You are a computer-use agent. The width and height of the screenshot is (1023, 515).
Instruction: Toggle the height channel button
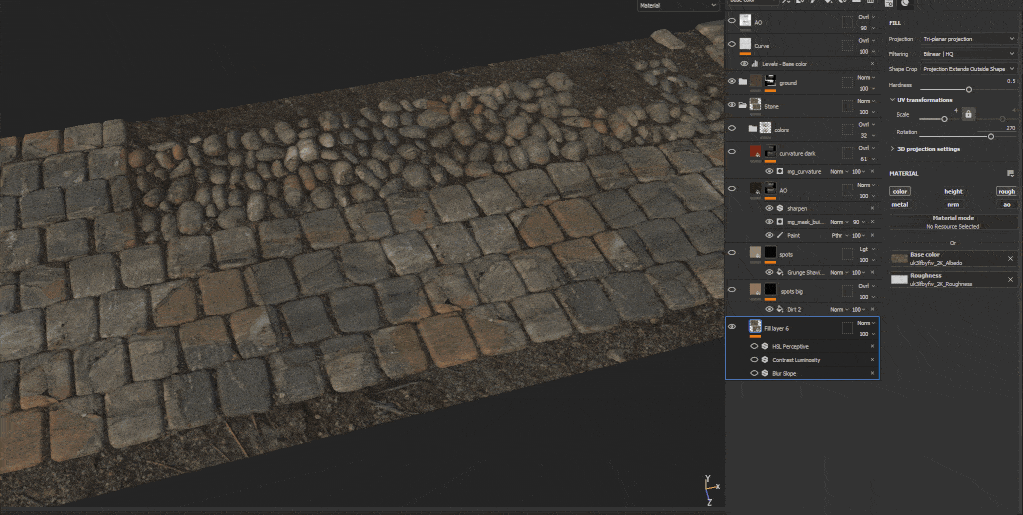click(953, 191)
